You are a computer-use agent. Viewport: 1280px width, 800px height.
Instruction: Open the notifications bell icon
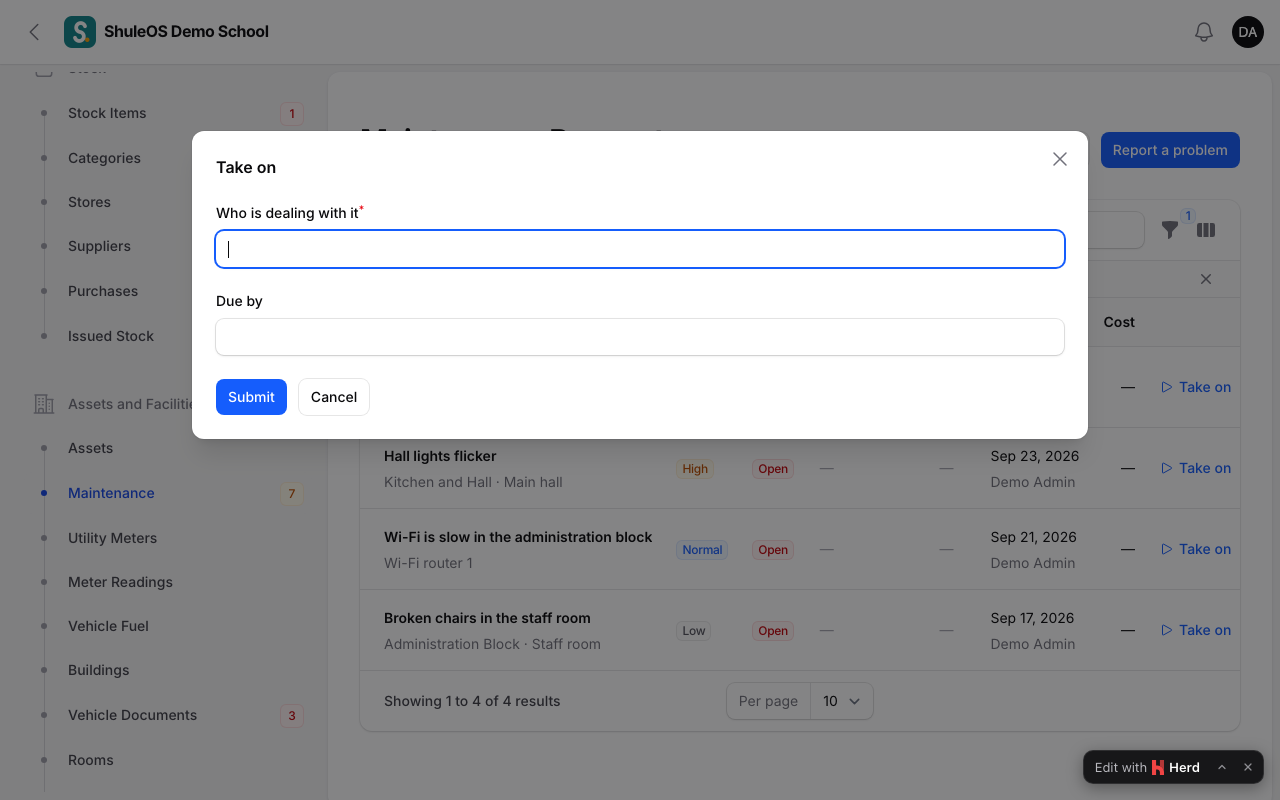[x=1204, y=32]
